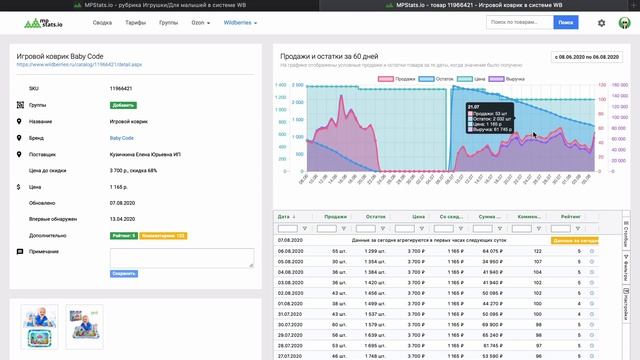
Task: Open the Baby Code brand link
Action: (x=122, y=138)
